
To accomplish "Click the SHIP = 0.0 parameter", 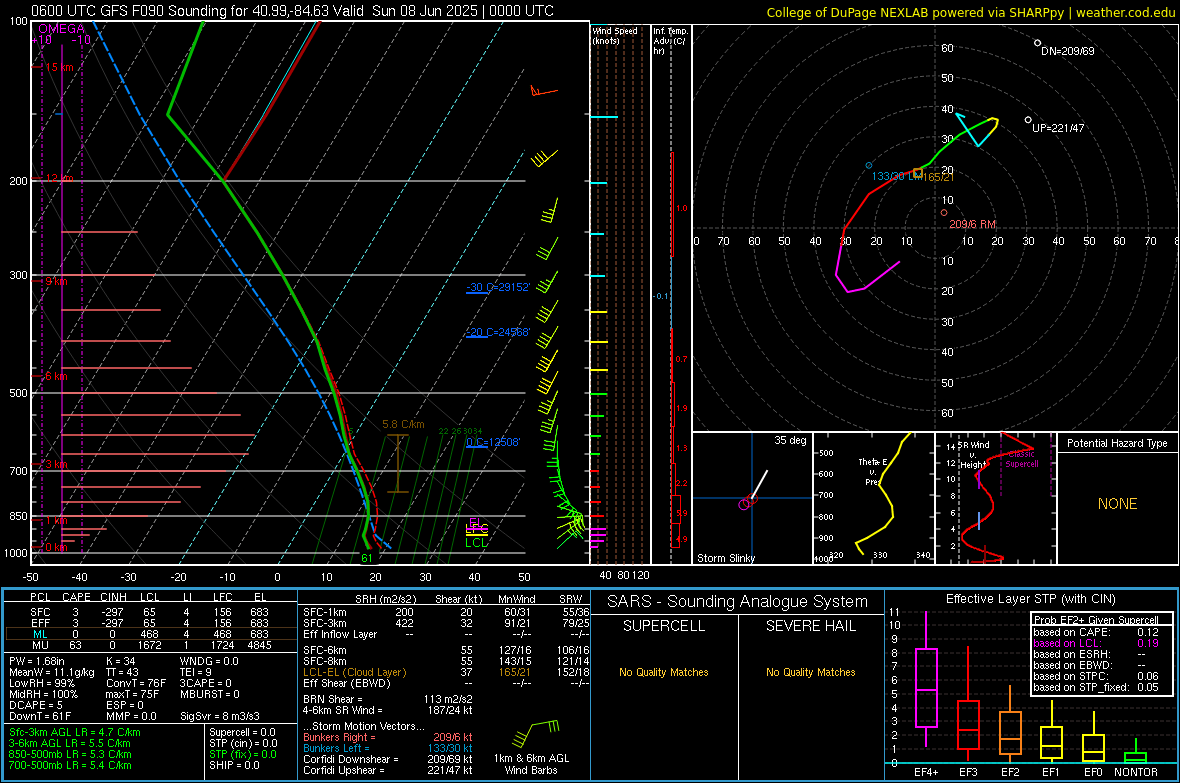I will [x=234, y=765].
